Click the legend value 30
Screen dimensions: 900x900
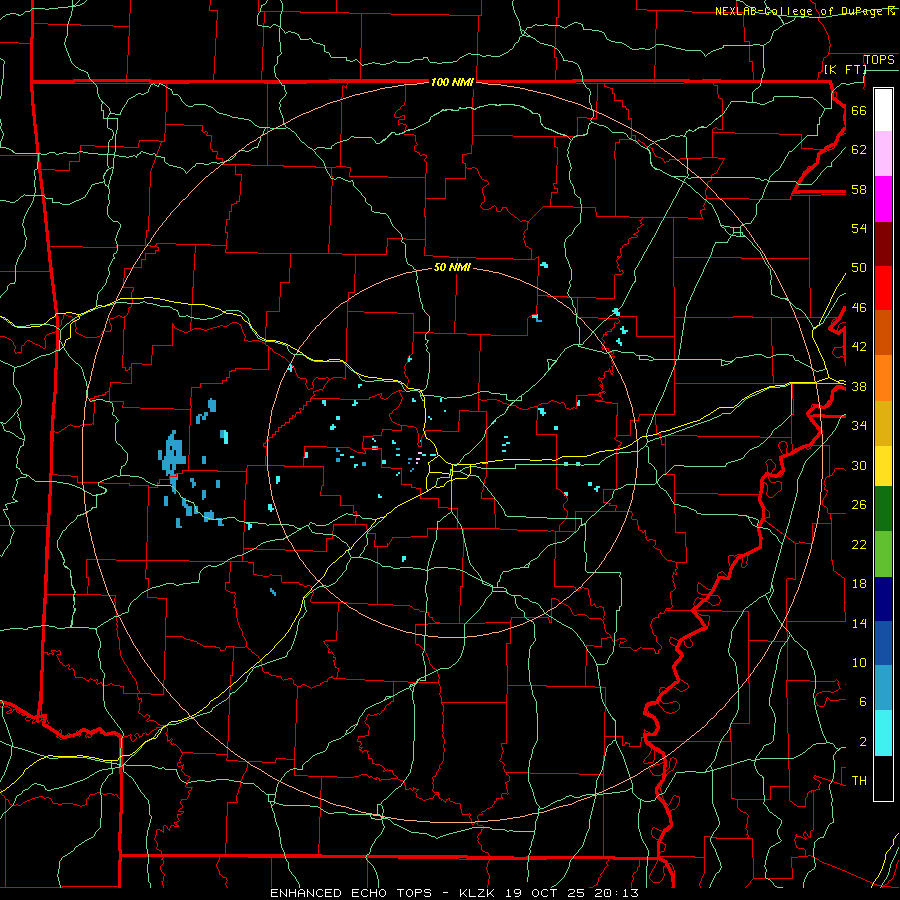coord(859,465)
